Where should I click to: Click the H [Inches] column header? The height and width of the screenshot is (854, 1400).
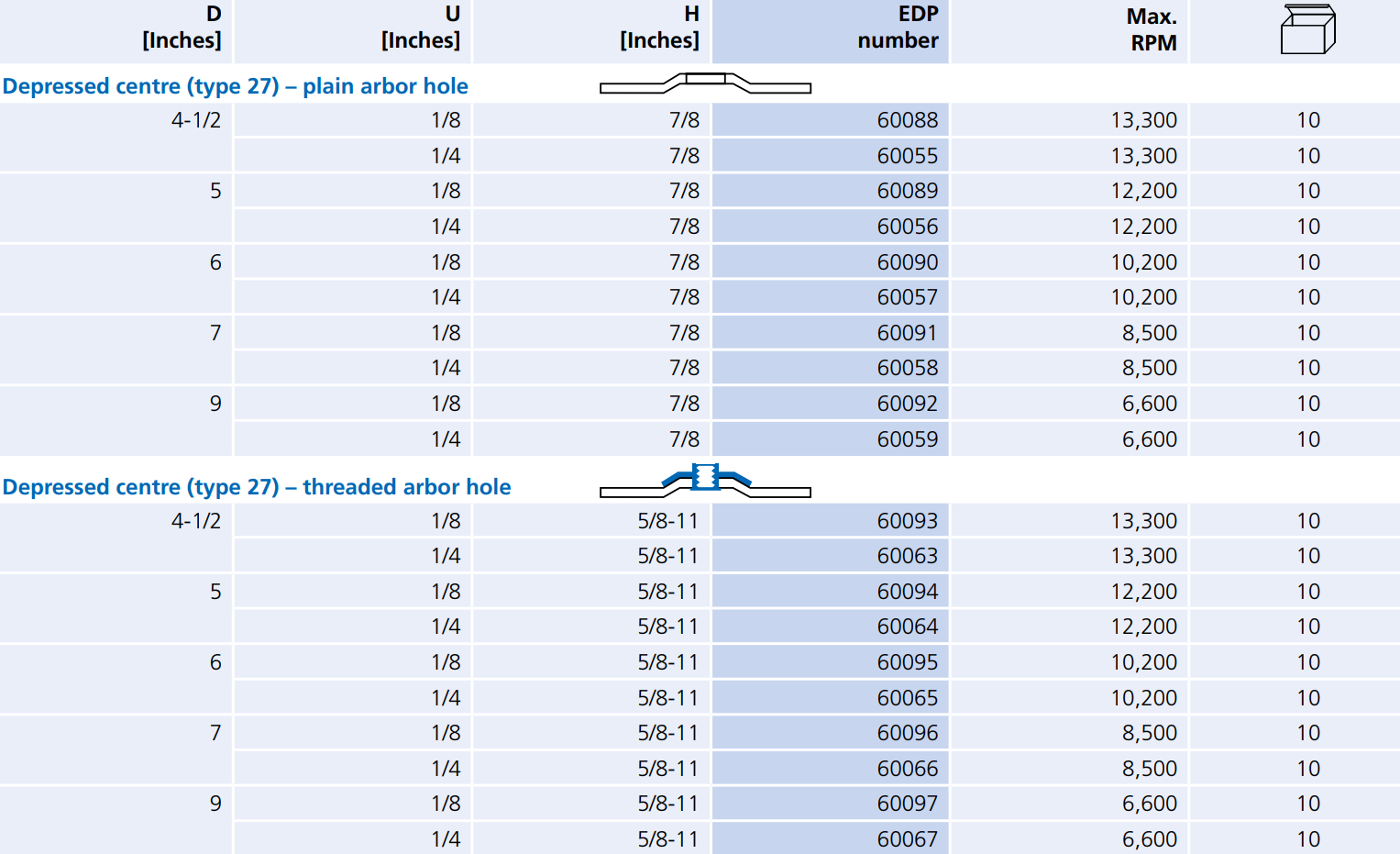659,28
